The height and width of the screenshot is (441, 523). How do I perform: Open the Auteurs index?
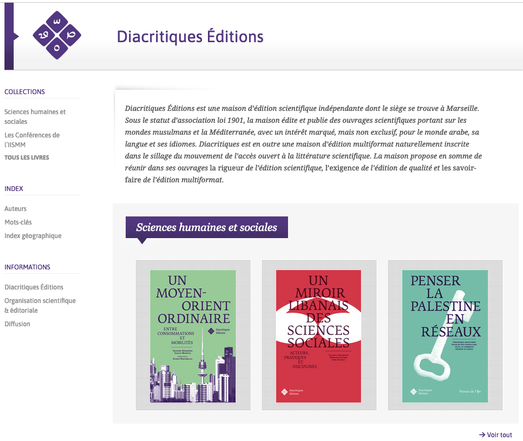(x=15, y=208)
